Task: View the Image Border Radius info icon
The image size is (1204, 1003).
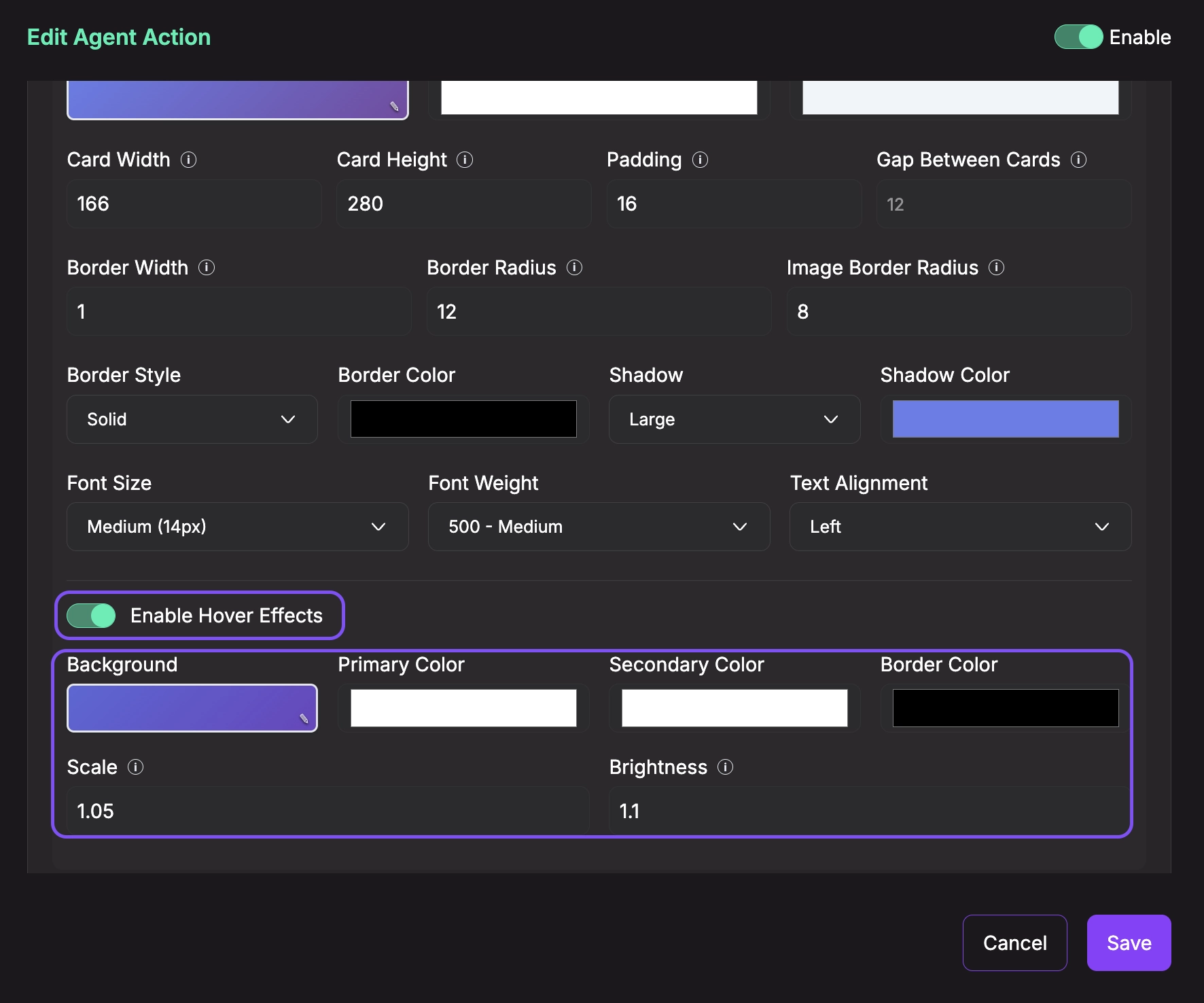Action: click(997, 268)
